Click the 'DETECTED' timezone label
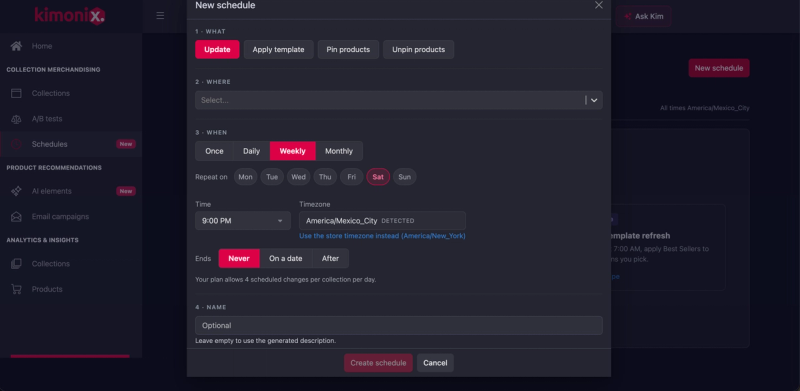 click(398, 221)
